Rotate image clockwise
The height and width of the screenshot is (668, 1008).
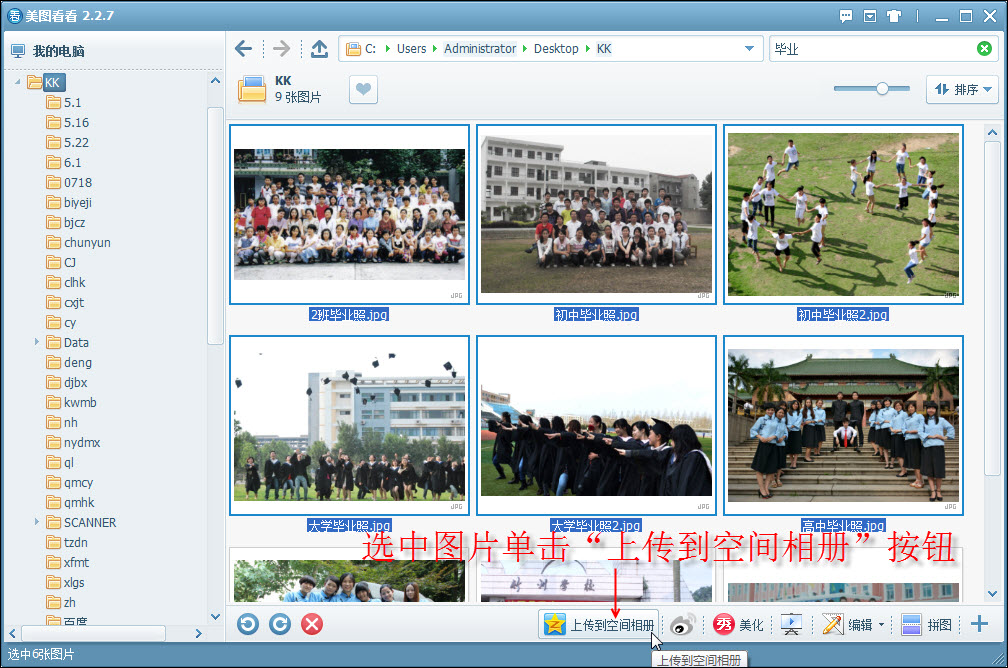(x=280, y=624)
